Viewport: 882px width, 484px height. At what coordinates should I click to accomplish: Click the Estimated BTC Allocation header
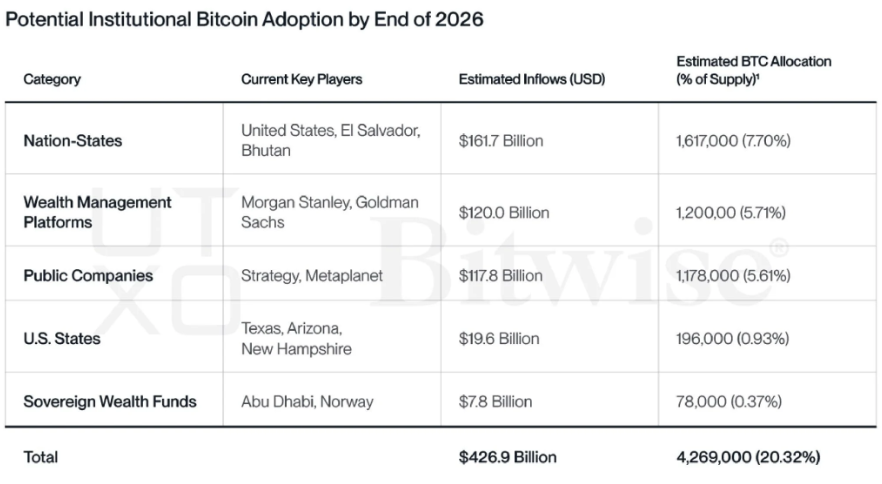(x=753, y=70)
